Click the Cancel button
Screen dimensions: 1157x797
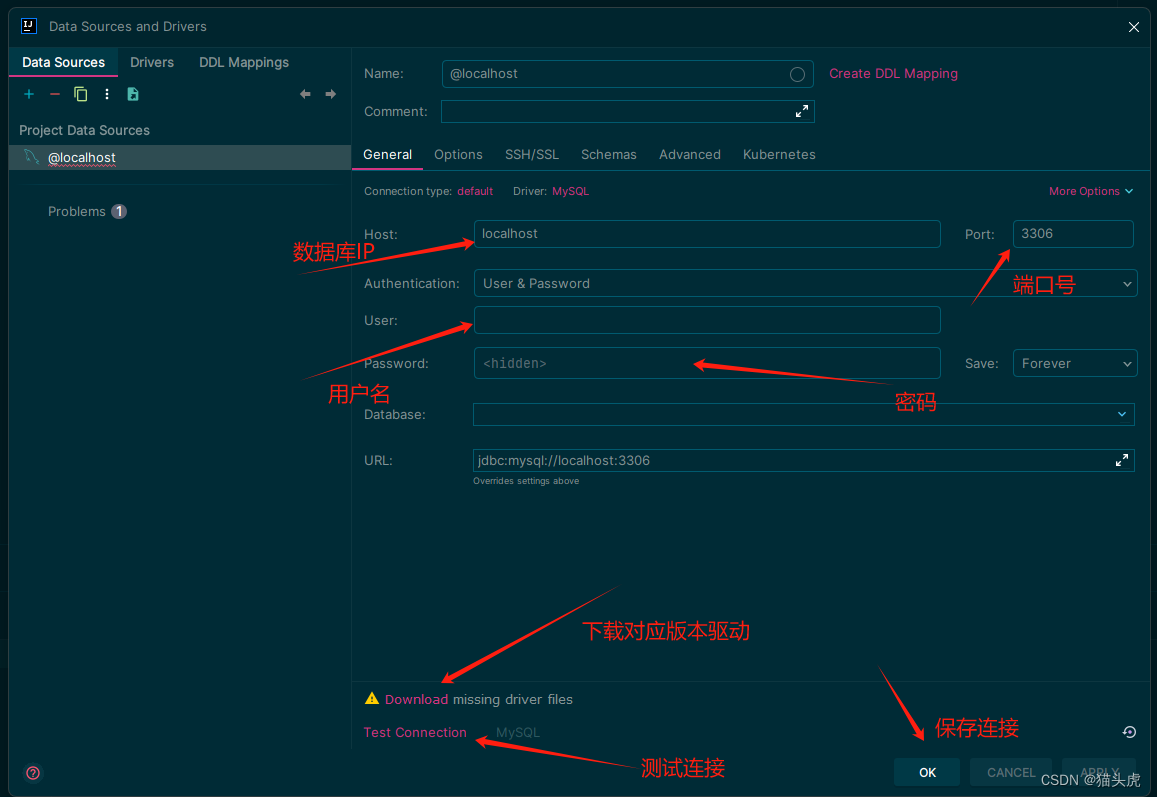[1010, 772]
